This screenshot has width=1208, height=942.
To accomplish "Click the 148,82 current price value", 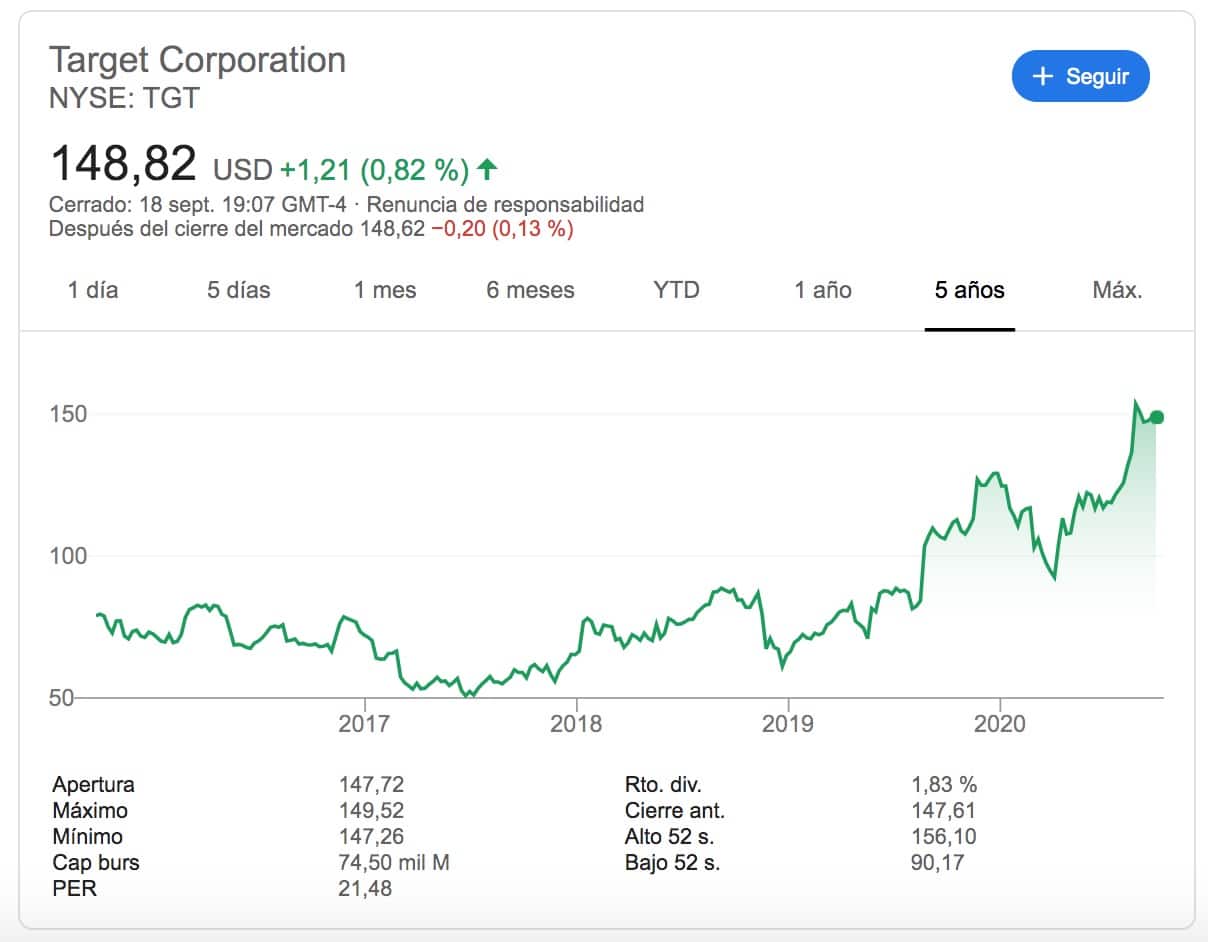I will click(x=123, y=164).
